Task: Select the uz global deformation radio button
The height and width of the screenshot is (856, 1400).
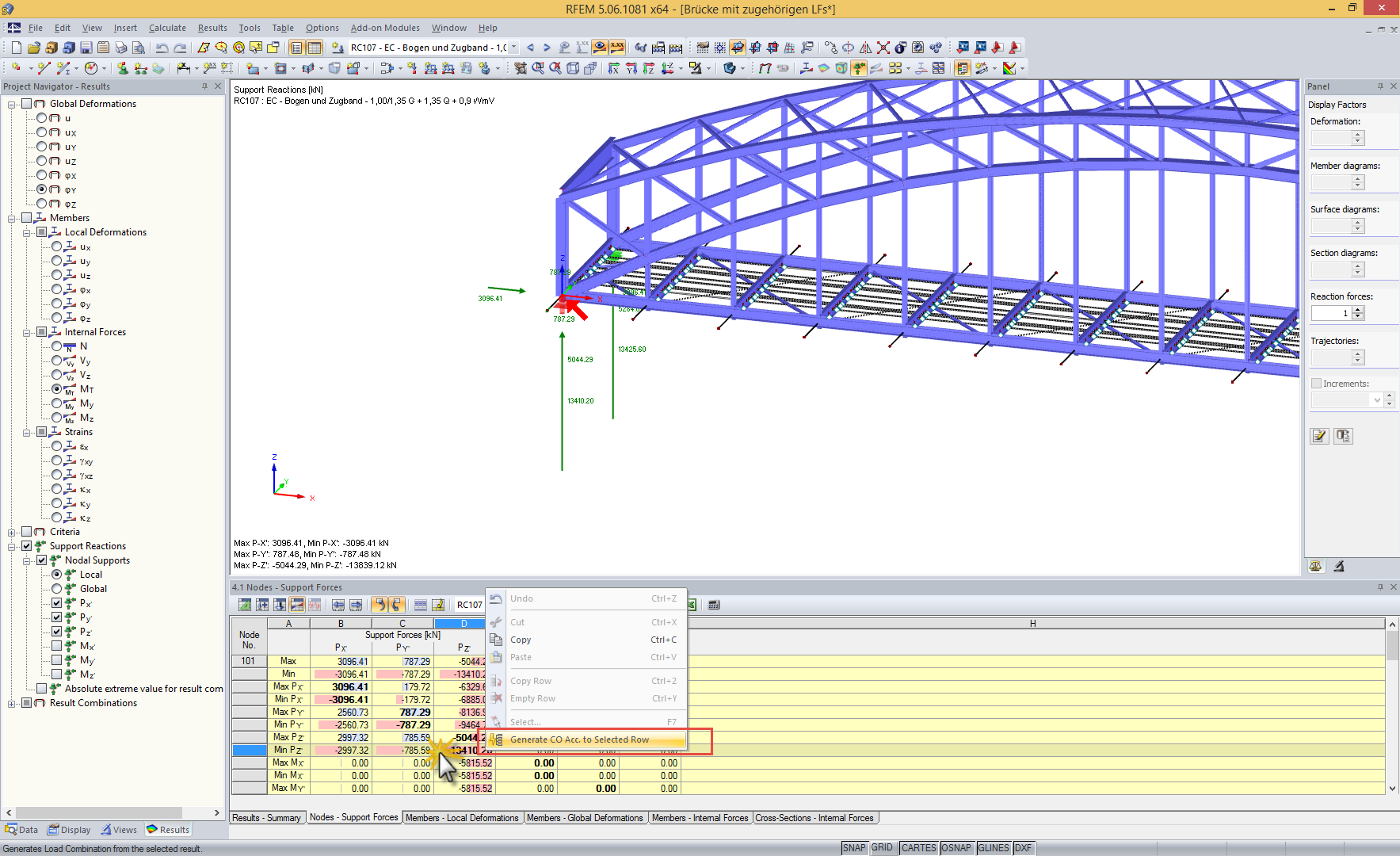Action: 42,161
